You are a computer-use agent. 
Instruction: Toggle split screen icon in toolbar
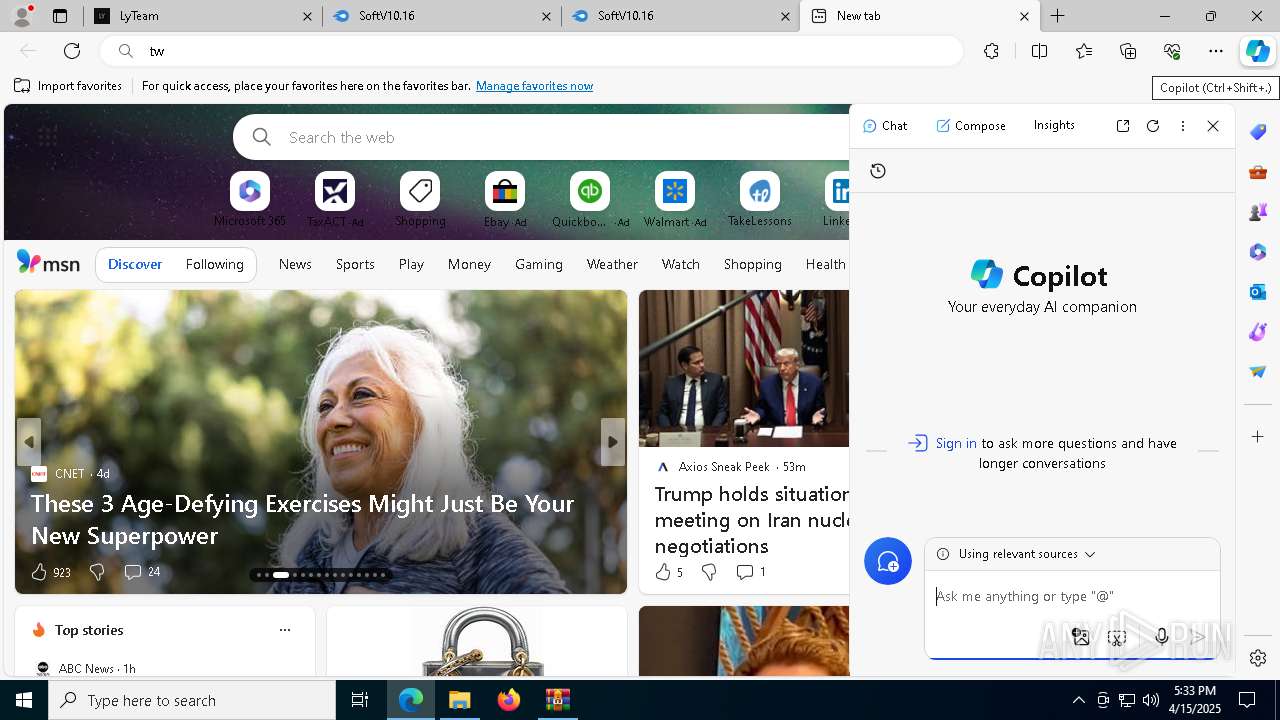pyautogui.click(x=1039, y=51)
